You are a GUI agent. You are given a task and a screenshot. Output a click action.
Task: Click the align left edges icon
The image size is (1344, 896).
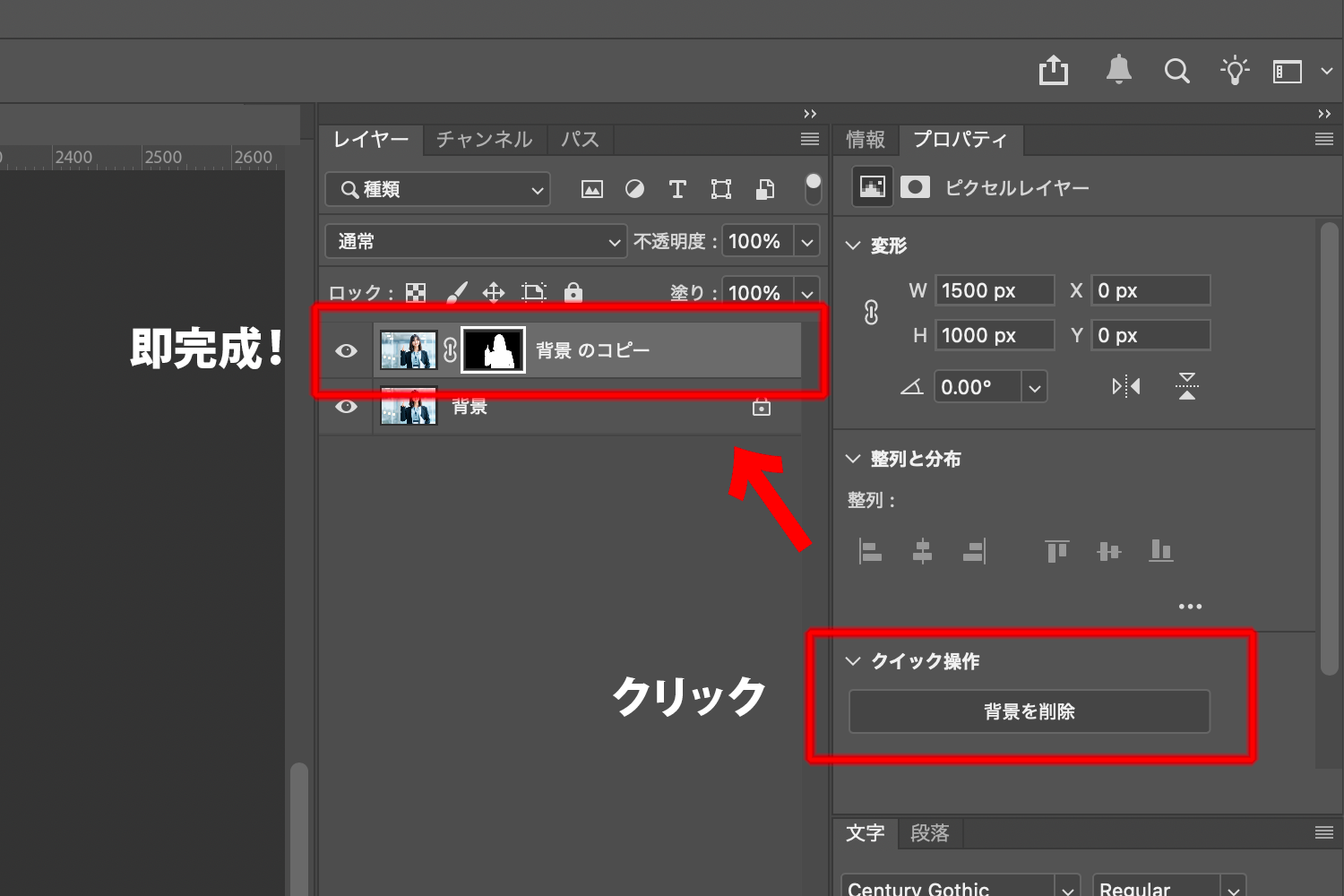pyautogui.click(x=870, y=550)
